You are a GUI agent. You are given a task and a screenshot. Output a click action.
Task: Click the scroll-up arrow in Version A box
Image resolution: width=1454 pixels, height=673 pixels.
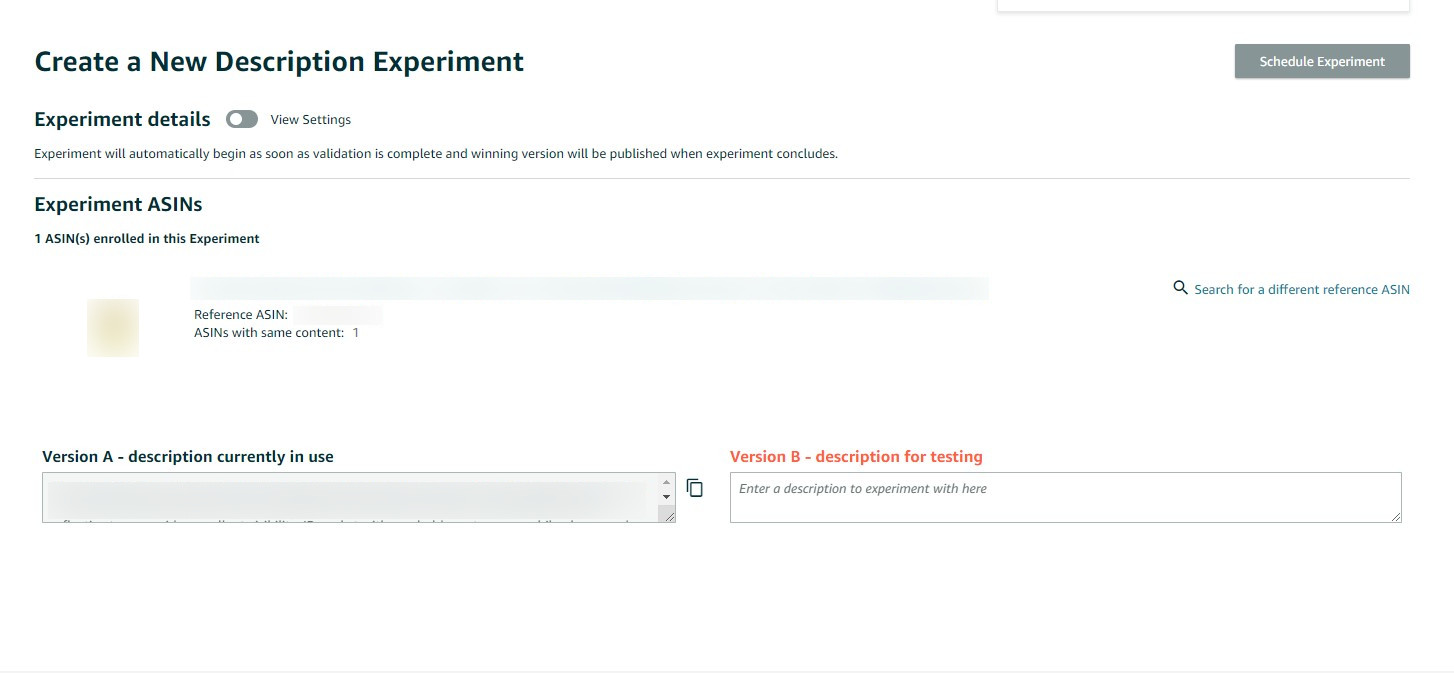pyautogui.click(x=667, y=482)
